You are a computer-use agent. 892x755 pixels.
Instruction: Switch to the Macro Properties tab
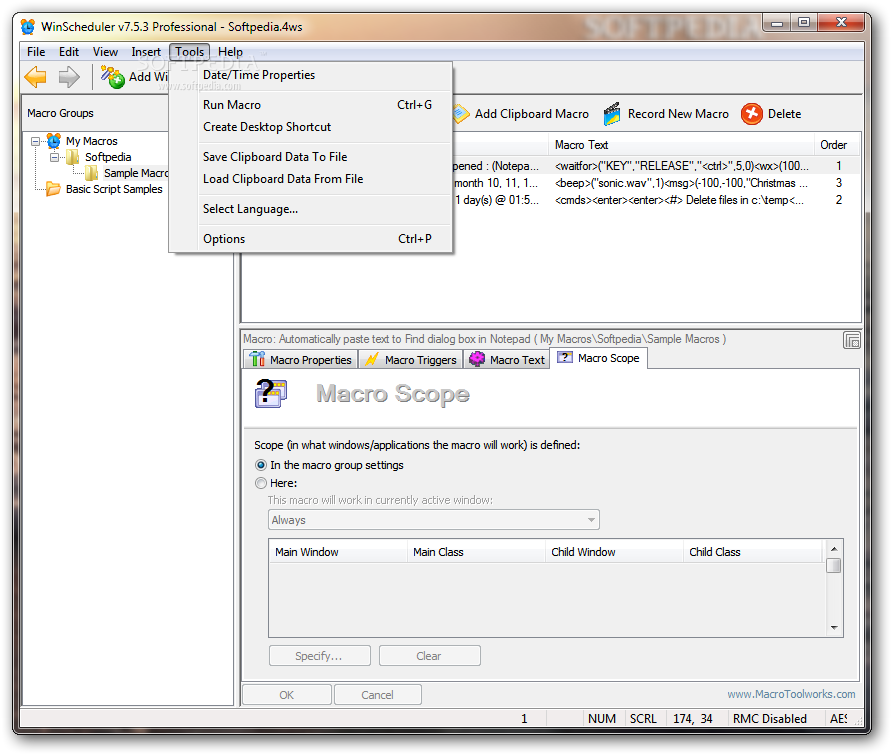(x=301, y=360)
